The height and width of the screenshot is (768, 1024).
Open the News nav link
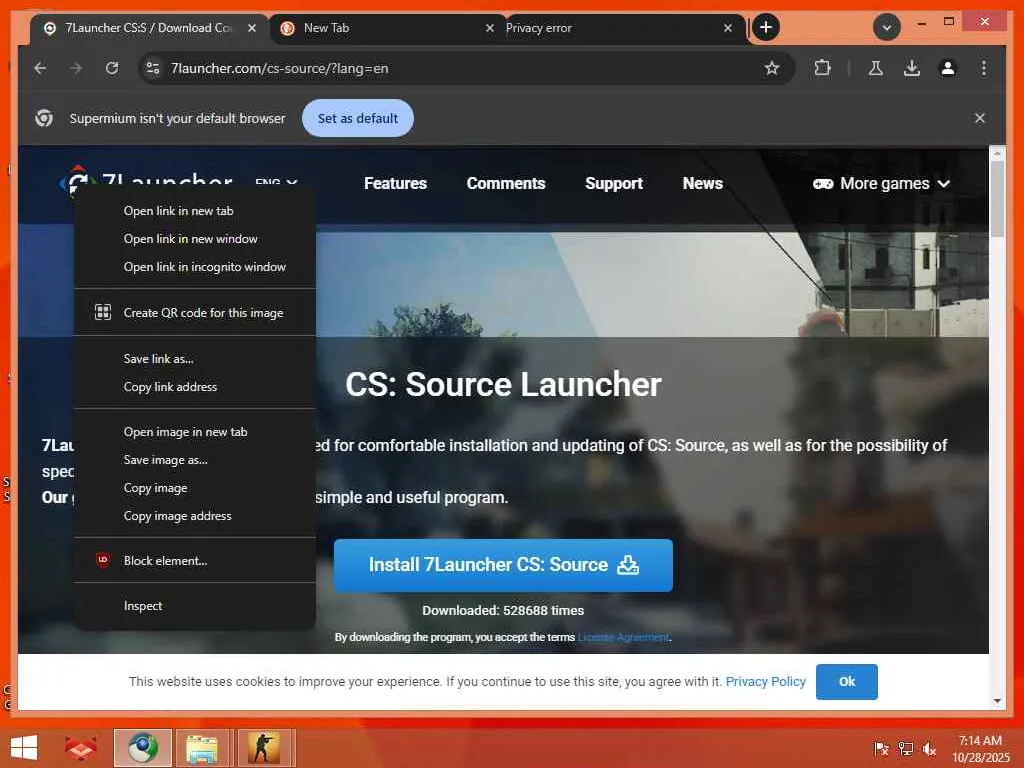tap(703, 184)
